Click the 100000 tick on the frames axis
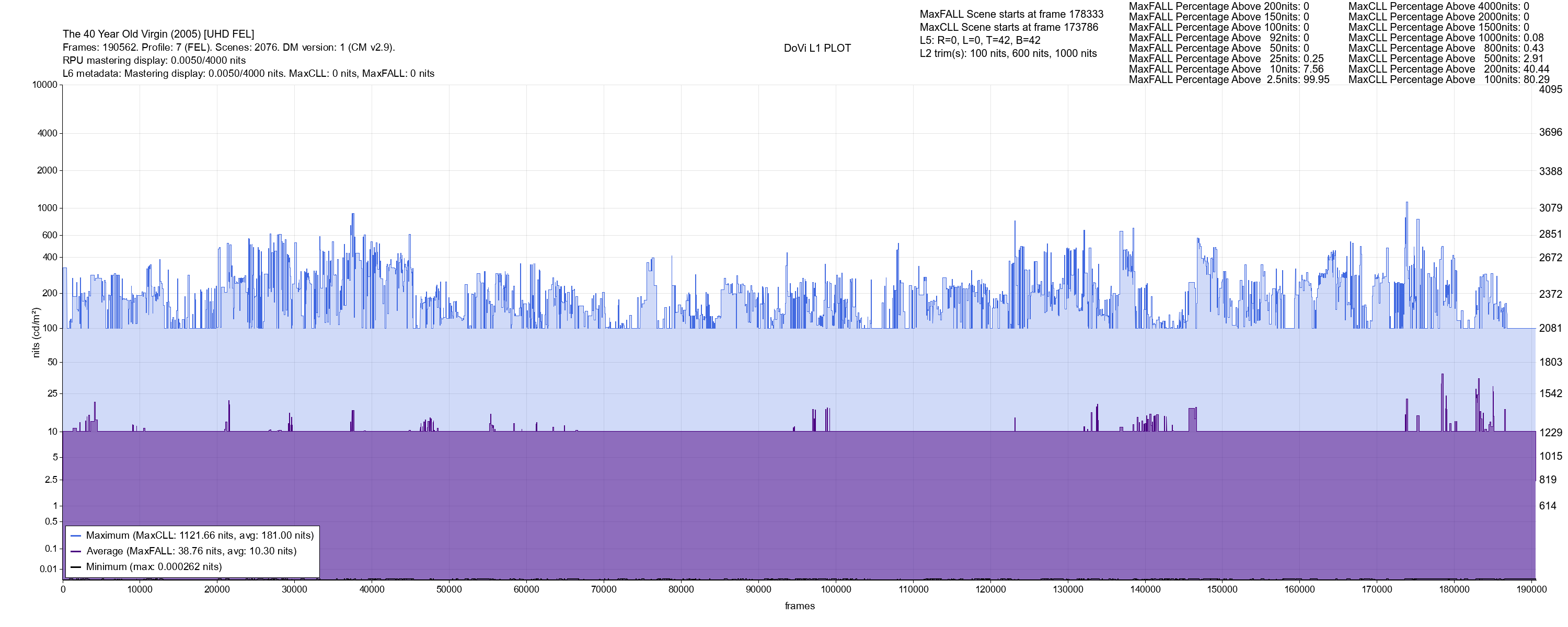Image resolution: width=1568 pixels, height=627 pixels. [x=836, y=589]
